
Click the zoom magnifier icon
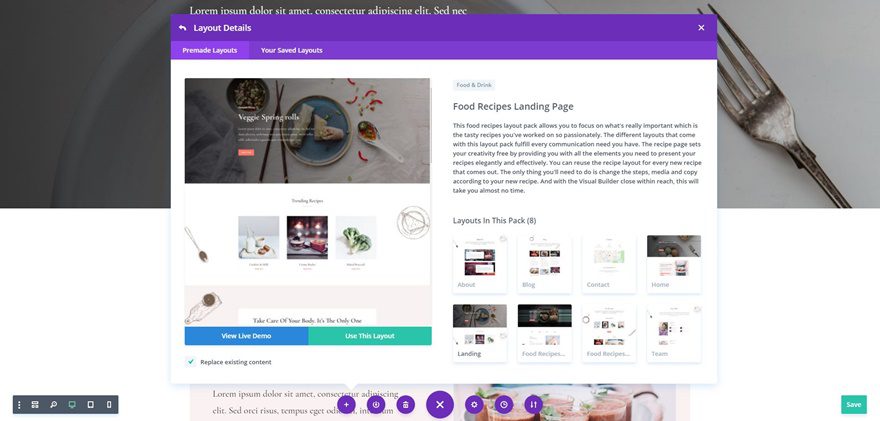coord(53,405)
